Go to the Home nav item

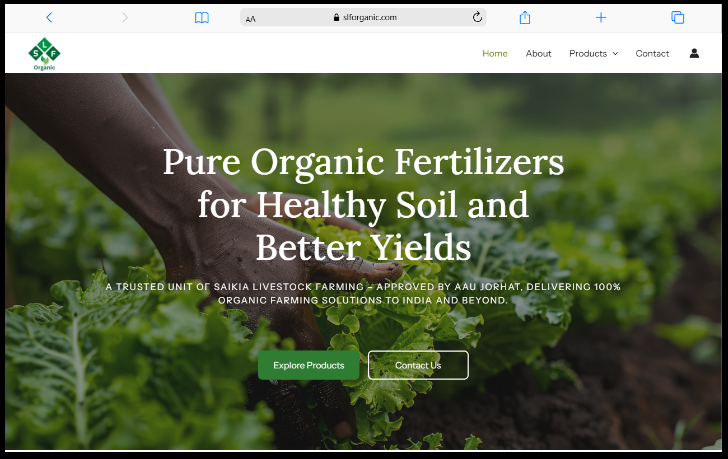494,54
